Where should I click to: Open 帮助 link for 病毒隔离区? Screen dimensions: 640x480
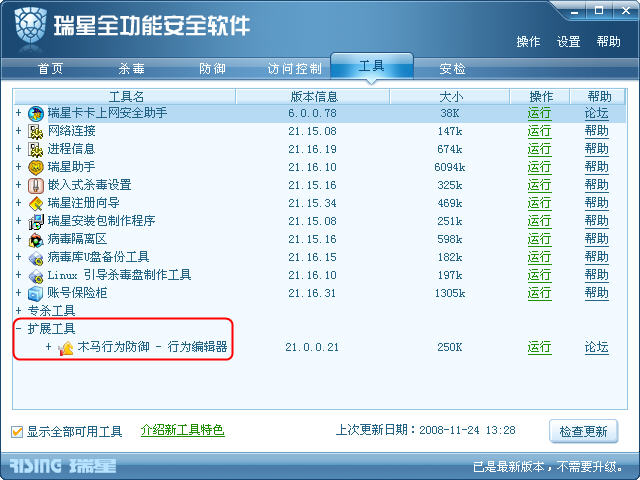pos(596,240)
